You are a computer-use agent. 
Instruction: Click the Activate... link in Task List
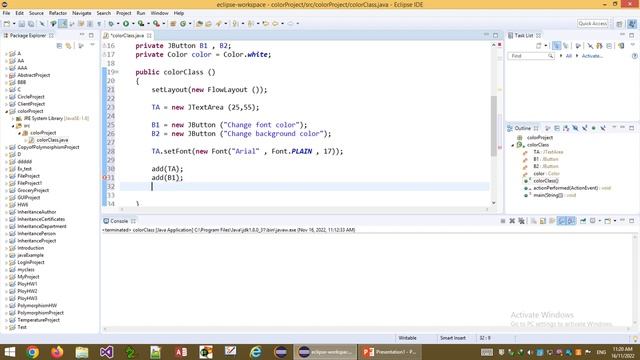[592, 56]
